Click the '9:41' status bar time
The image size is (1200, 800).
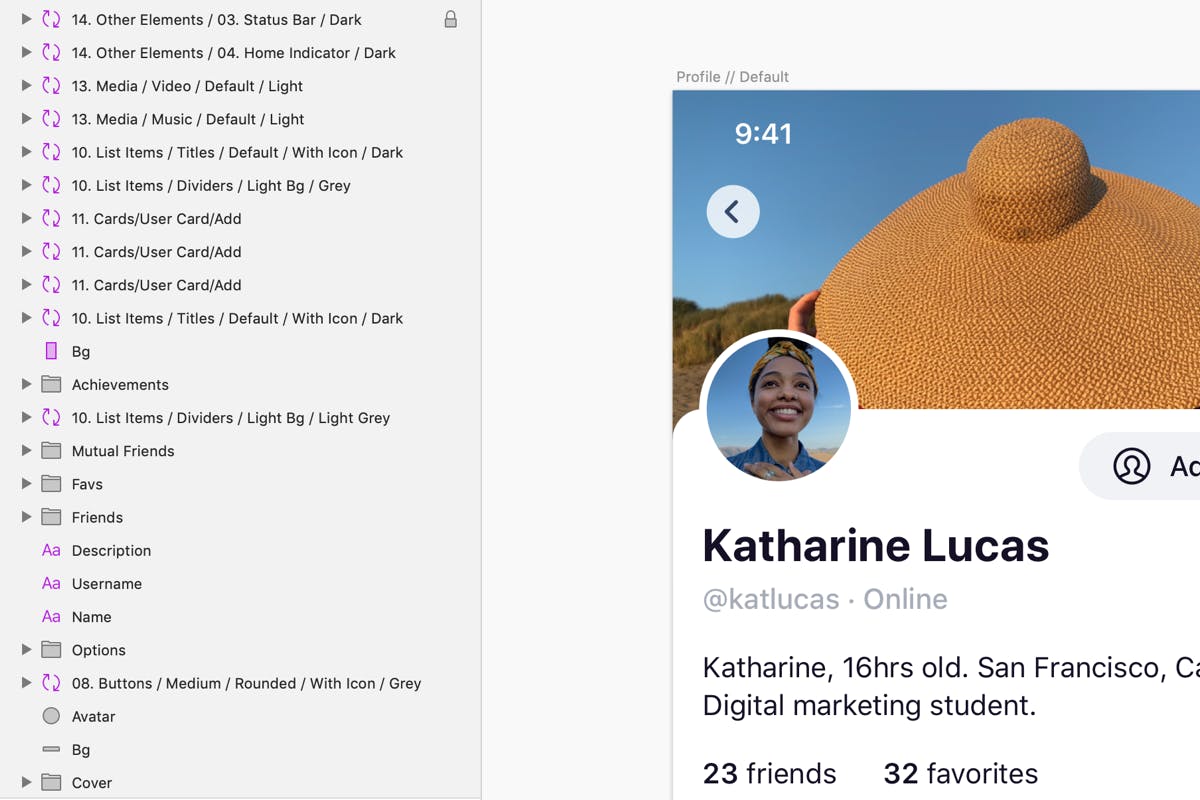coord(763,133)
